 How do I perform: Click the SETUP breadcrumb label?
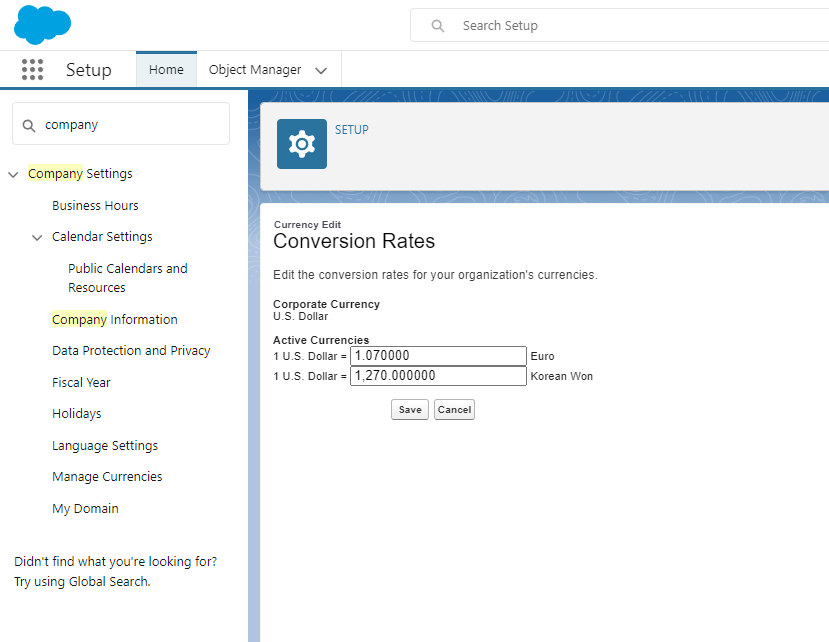click(x=352, y=130)
